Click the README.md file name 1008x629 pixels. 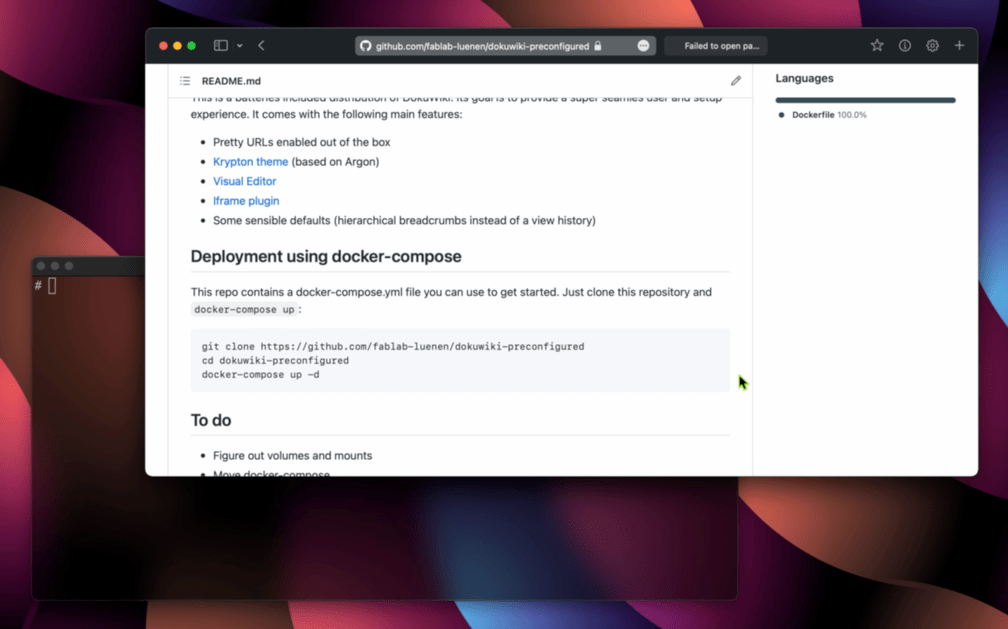click(231, 81)
